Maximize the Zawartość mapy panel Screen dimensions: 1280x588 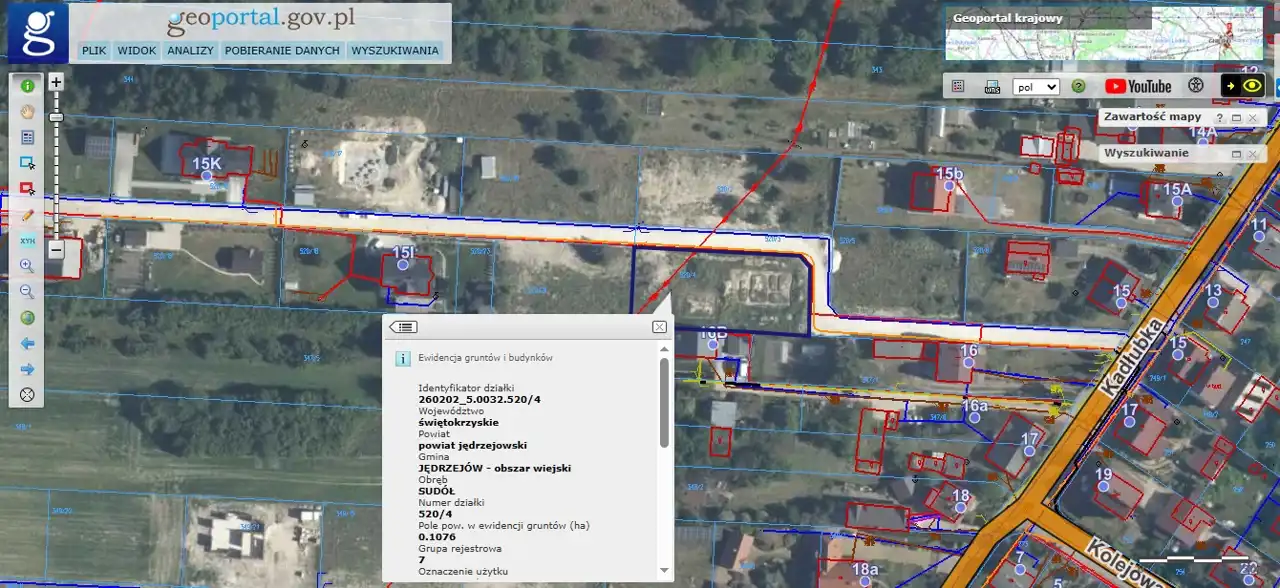tap(1235, 118)
